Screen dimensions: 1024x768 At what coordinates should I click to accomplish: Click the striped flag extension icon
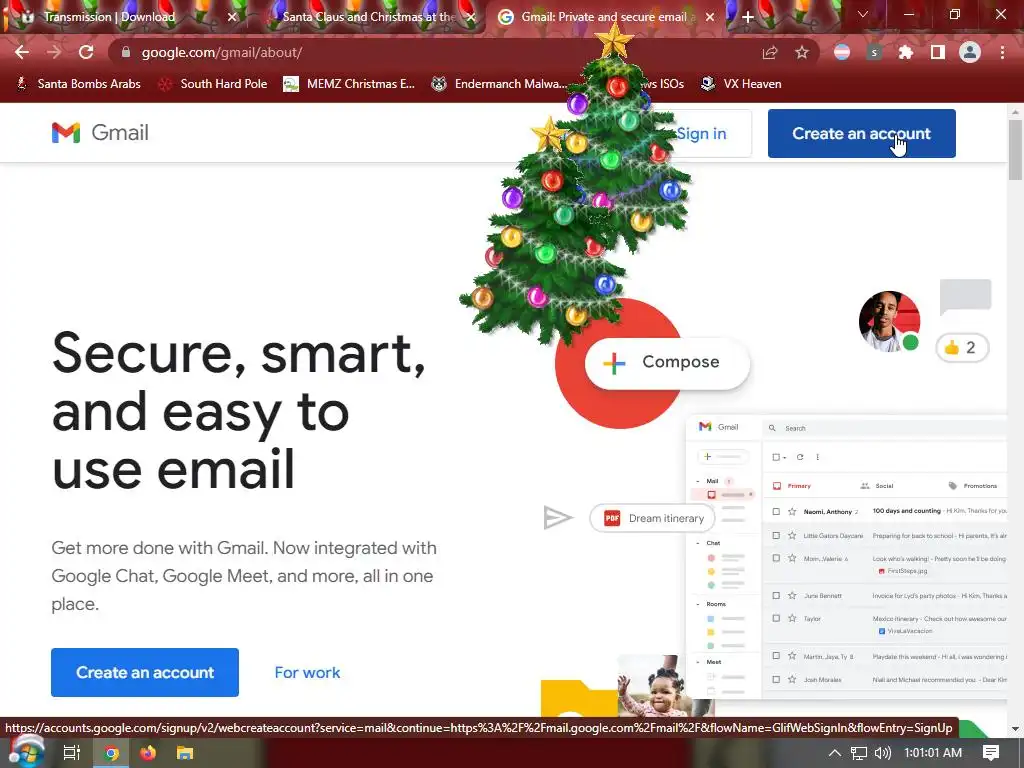[842, 52]
